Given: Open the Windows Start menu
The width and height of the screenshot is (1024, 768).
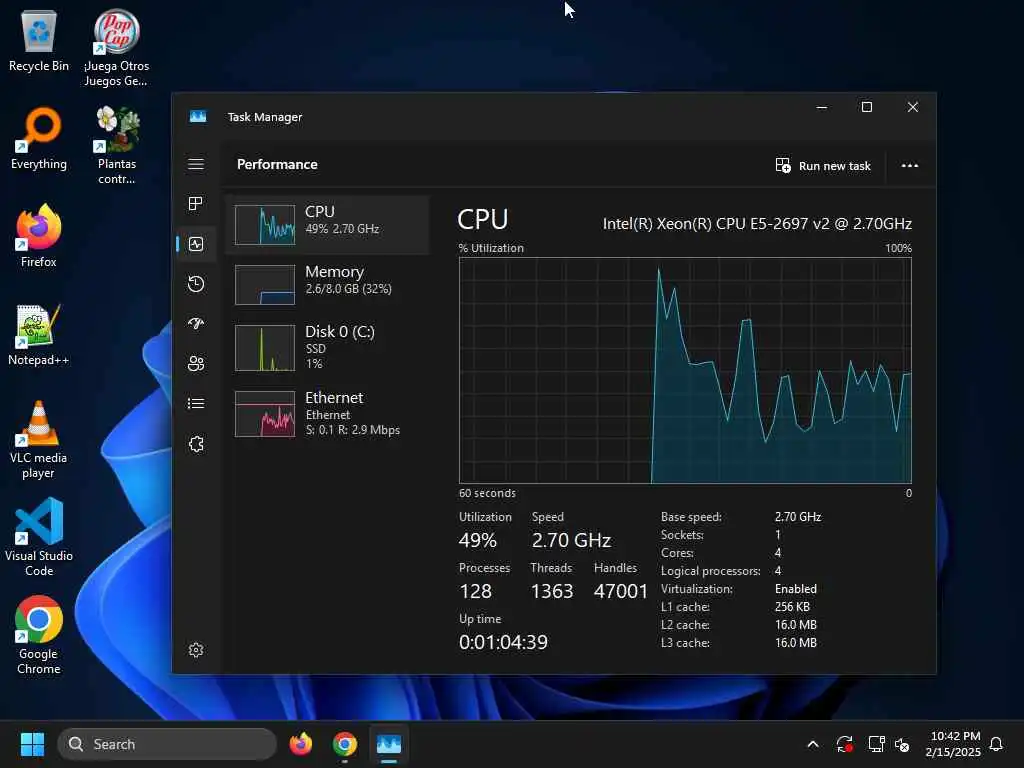Looking at the screenshot, I should coord(32,744).
